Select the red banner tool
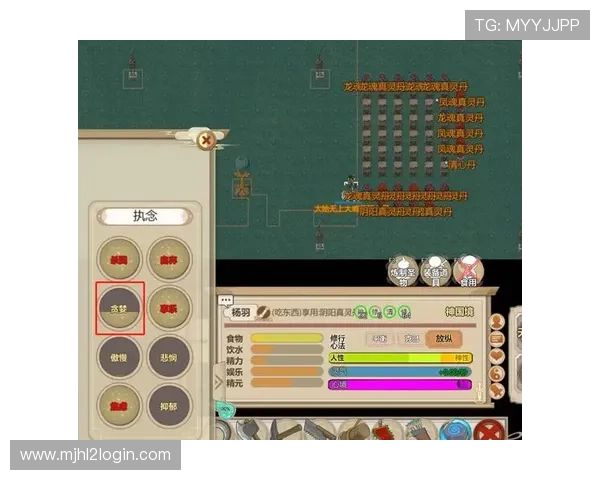 pyautogui.click(x=386, y=429)
